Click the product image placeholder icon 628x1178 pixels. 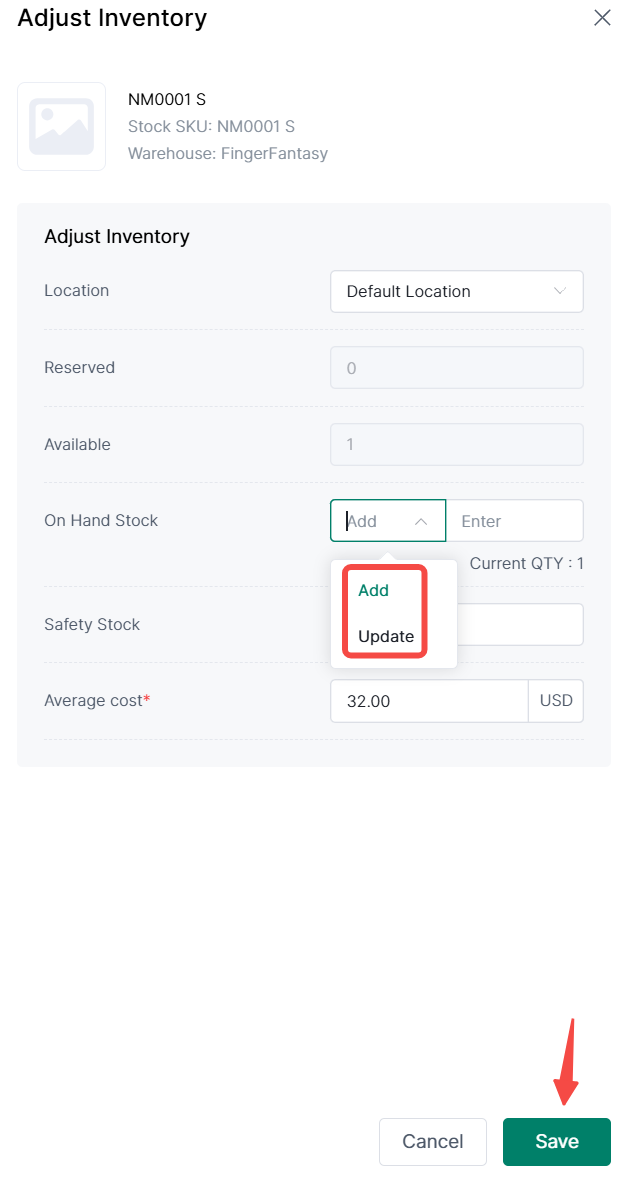click(61, 127)
